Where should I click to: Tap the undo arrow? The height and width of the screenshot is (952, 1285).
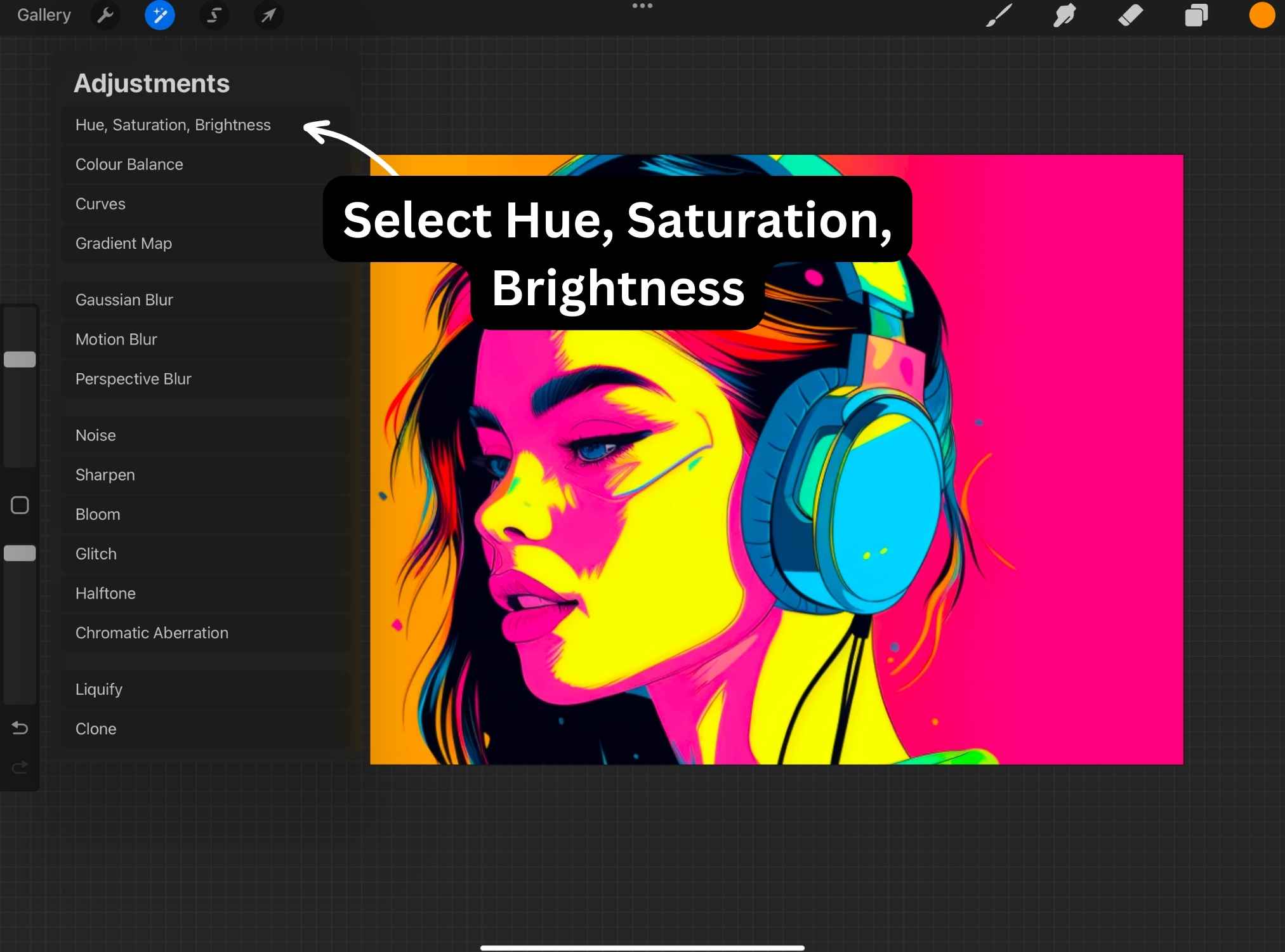pos(20,728)
